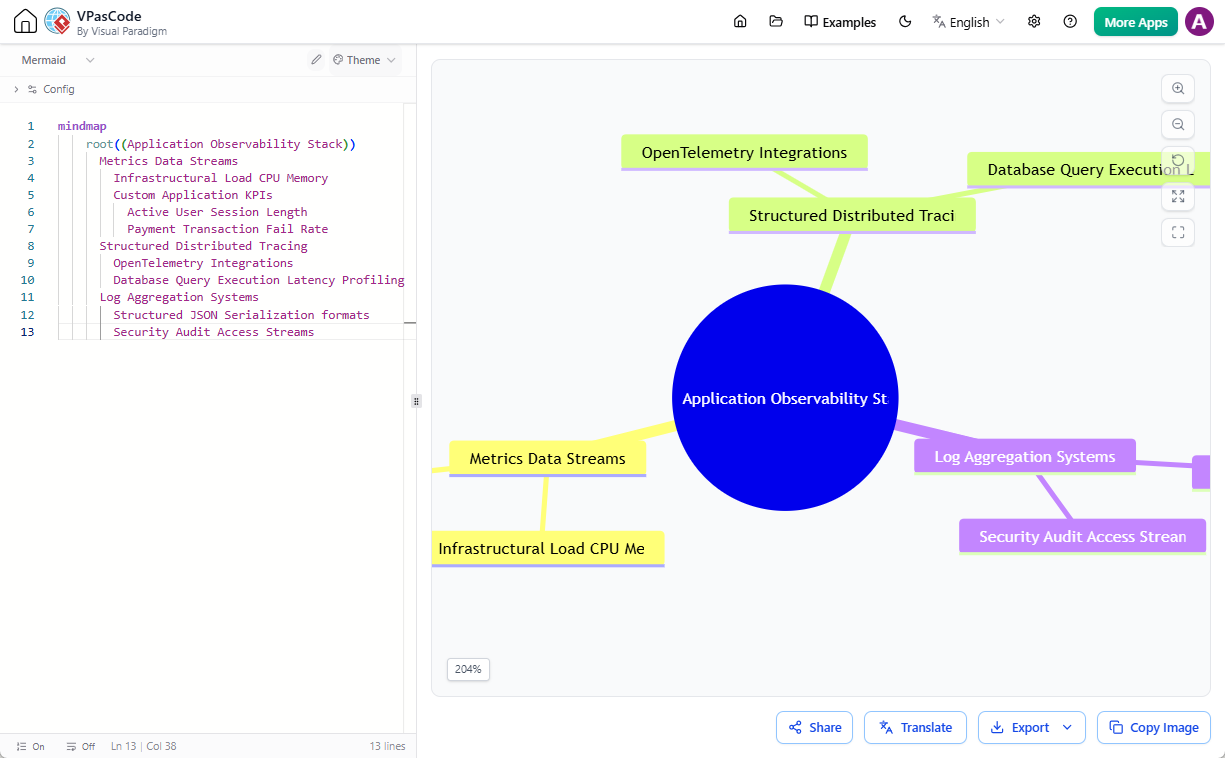The height and width of the screenshot is (758, 1225).
Task: Click the Translate button
Action: [x=915, y=728]
